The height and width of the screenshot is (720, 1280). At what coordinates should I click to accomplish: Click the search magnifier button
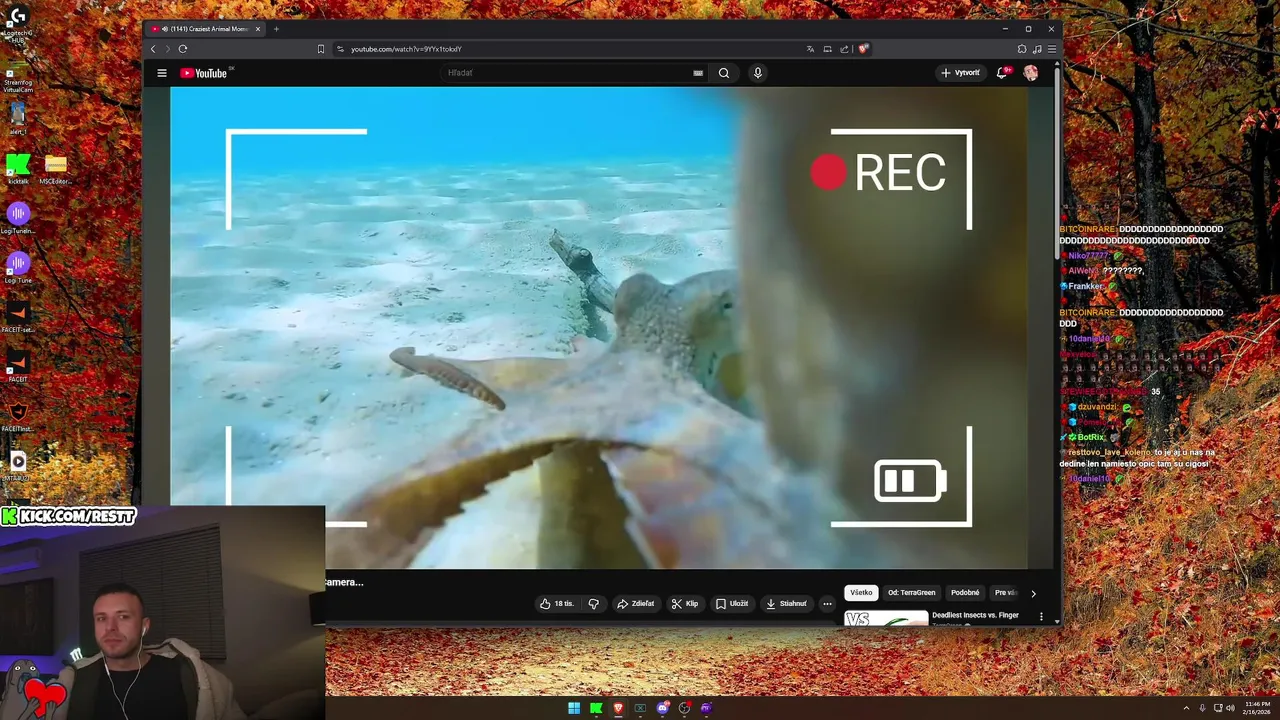tap(724, 73)
